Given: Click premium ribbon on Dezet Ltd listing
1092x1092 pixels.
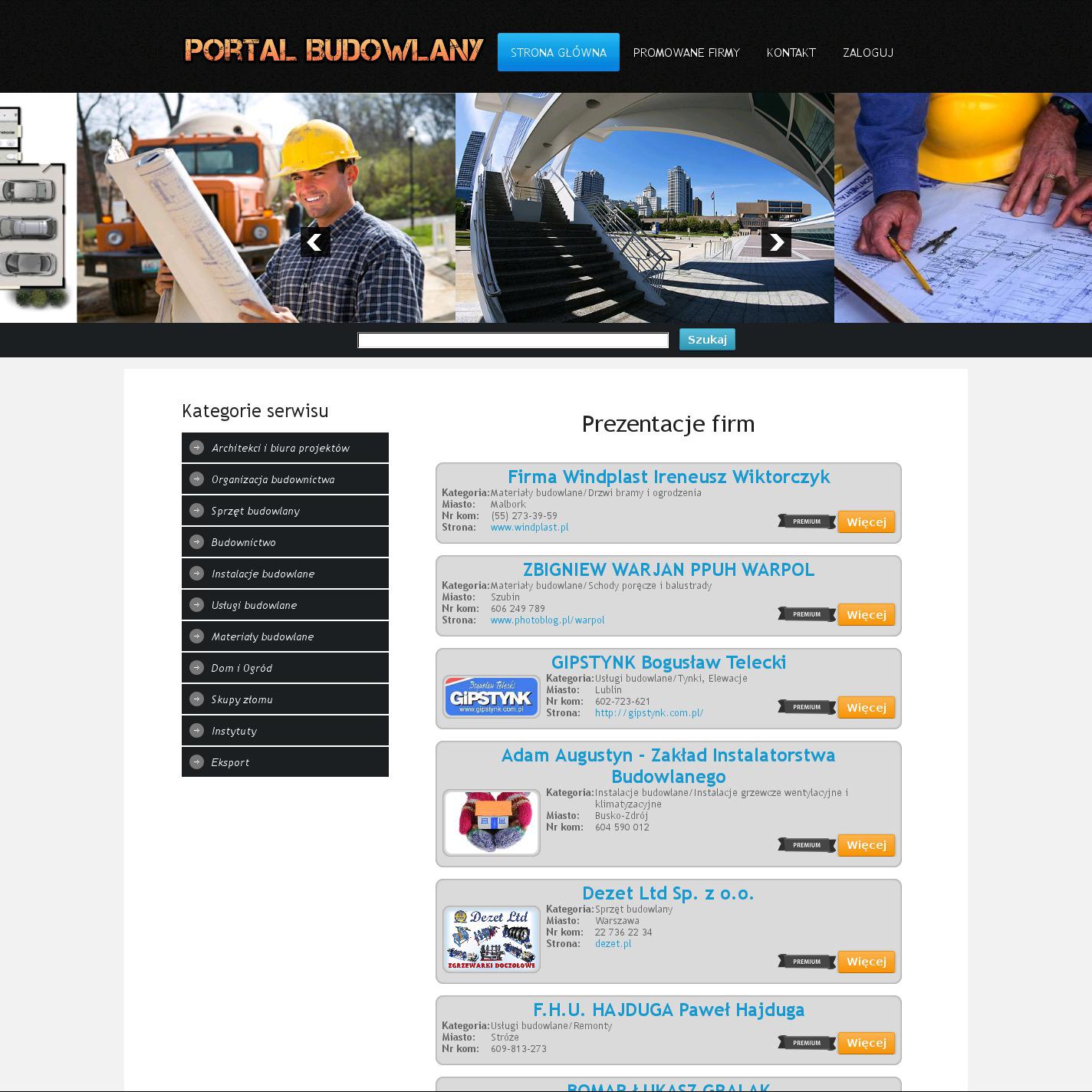Looking at the screenshot, I should coord(806,962).
